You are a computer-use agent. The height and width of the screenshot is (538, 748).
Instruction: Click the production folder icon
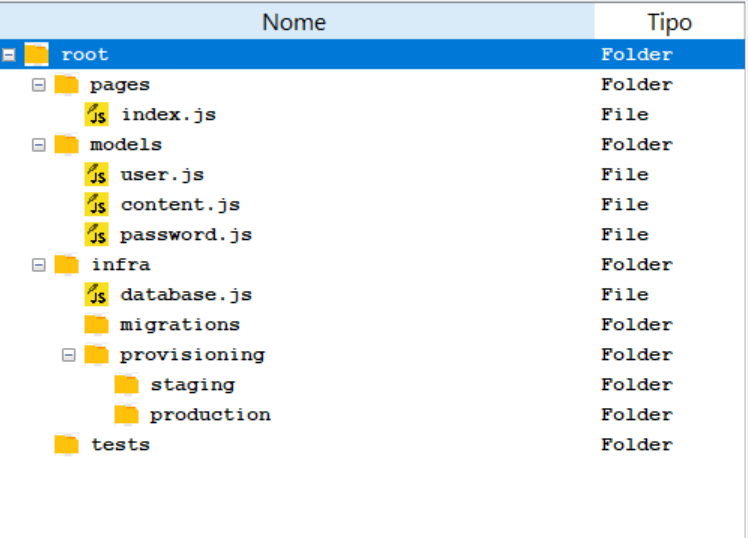pos(127,414)
